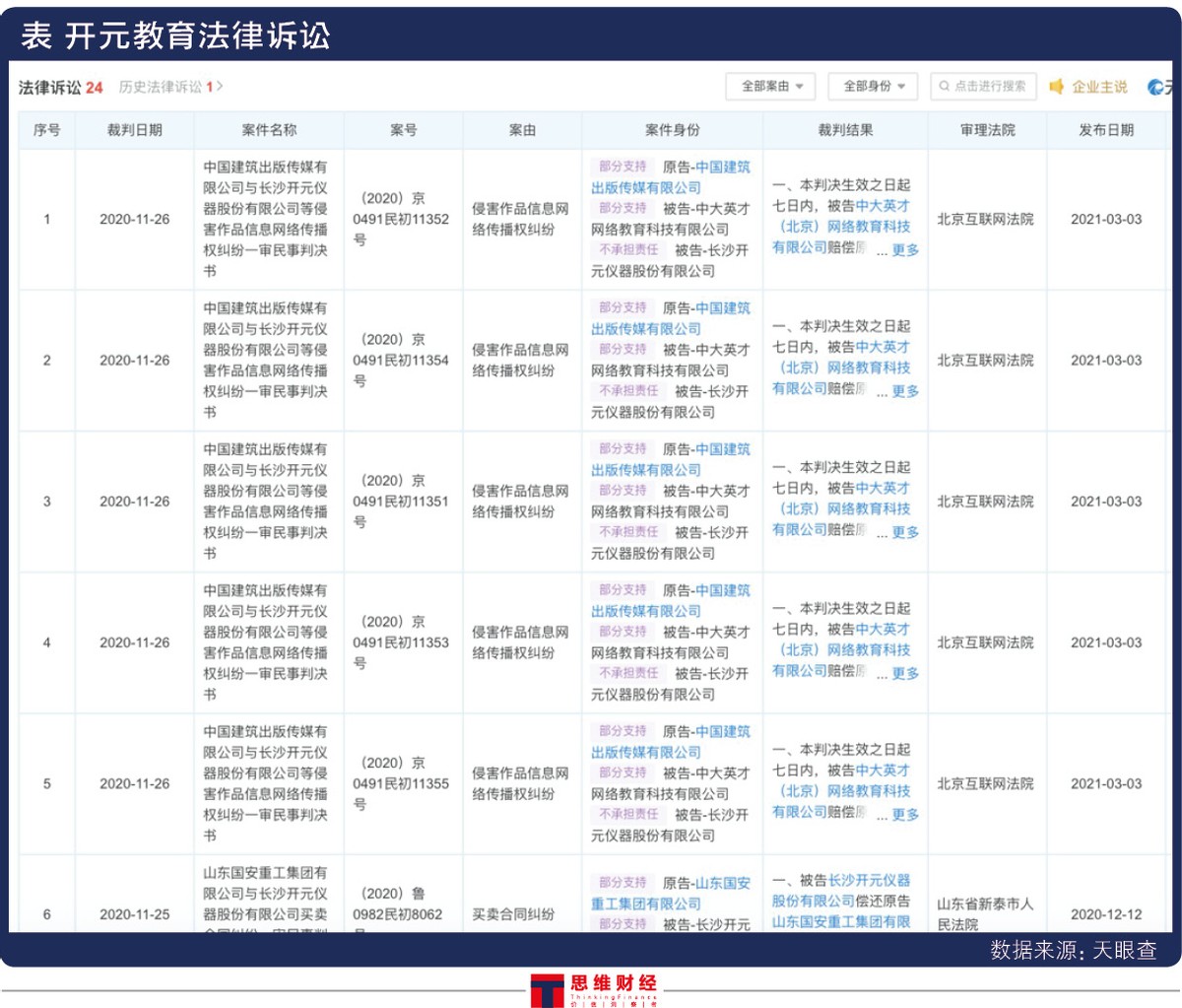Select case number (2020)京0491民初11353号

pyautogui.click(x=401, y=642)
